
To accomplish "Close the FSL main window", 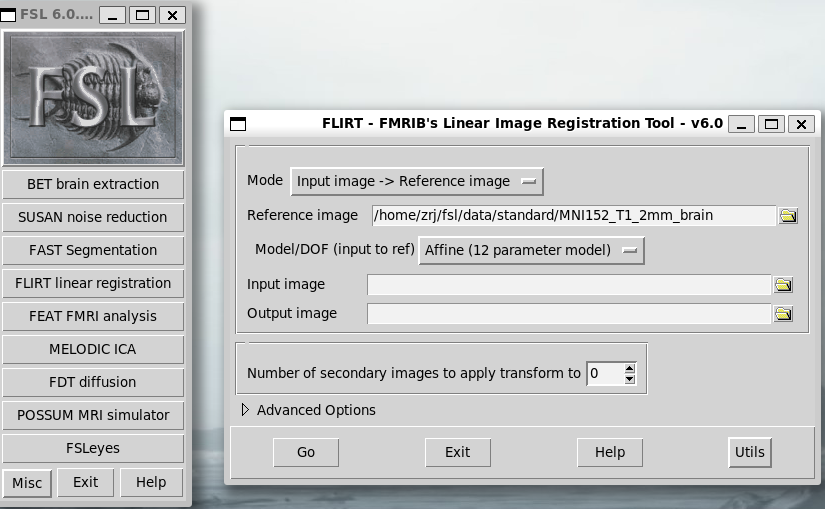I will pyautogui.click(x=172, y=15).
